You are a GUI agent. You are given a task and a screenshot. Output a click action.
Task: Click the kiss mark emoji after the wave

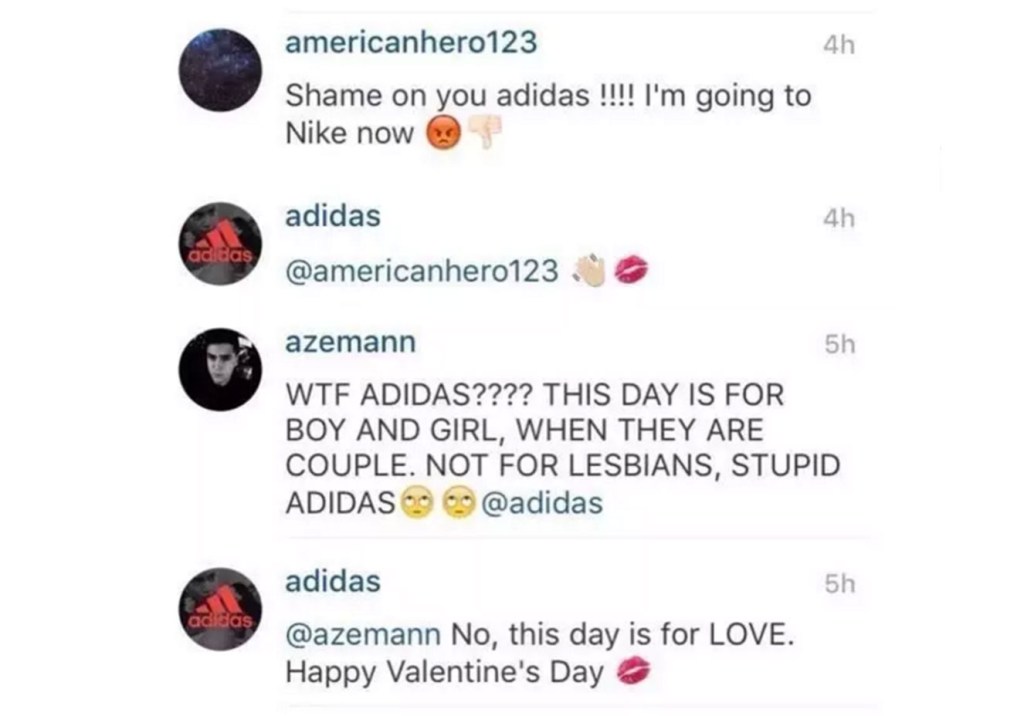tap(630, 270)
